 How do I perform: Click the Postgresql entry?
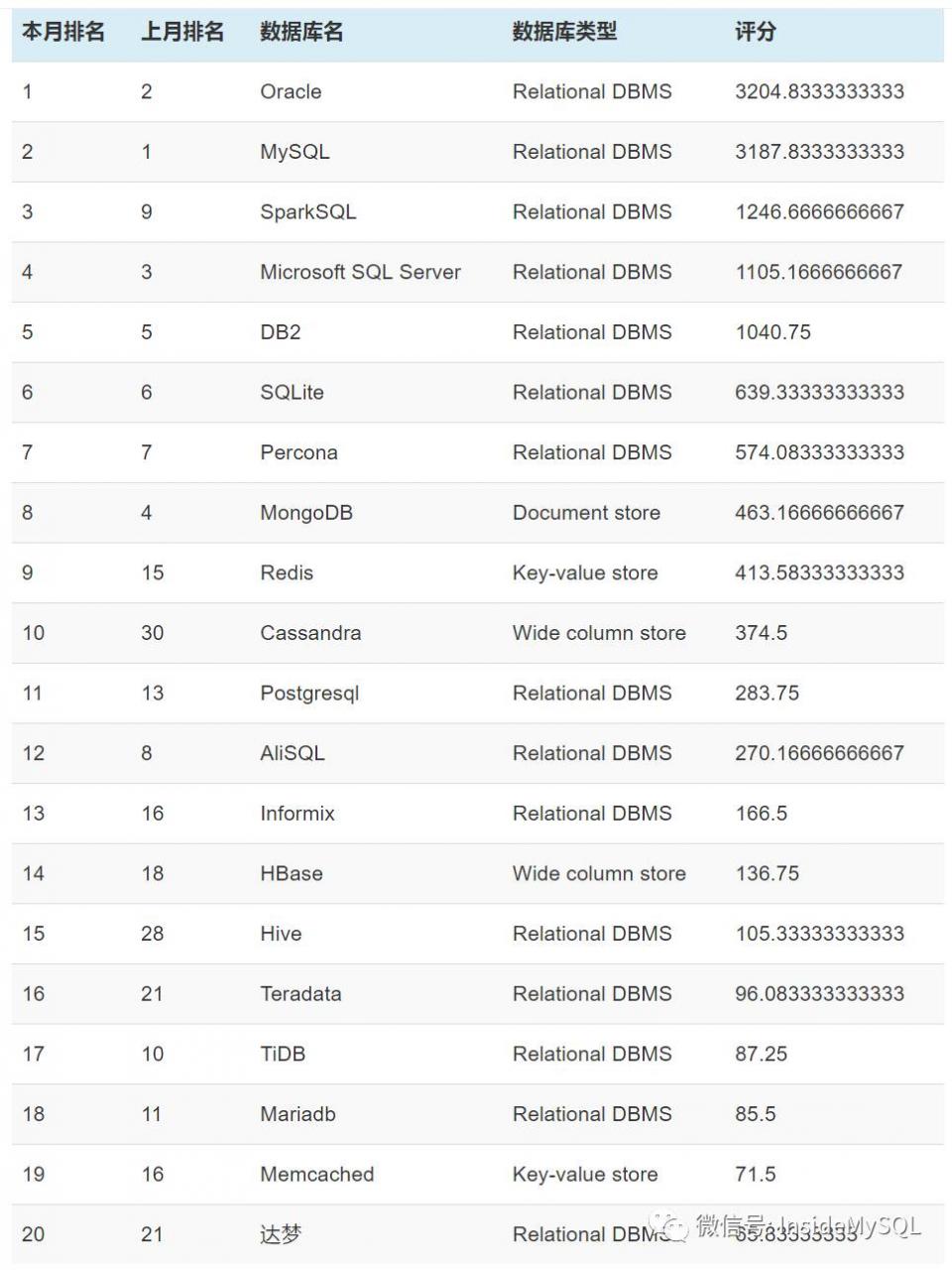point(309,694)
